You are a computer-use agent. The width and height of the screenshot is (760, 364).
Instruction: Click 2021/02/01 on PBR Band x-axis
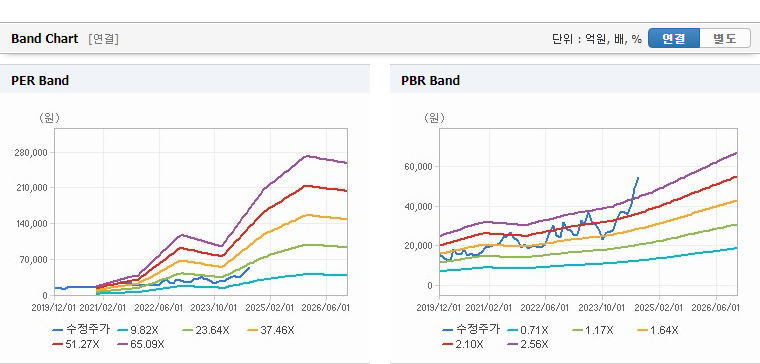pos(490,308)
